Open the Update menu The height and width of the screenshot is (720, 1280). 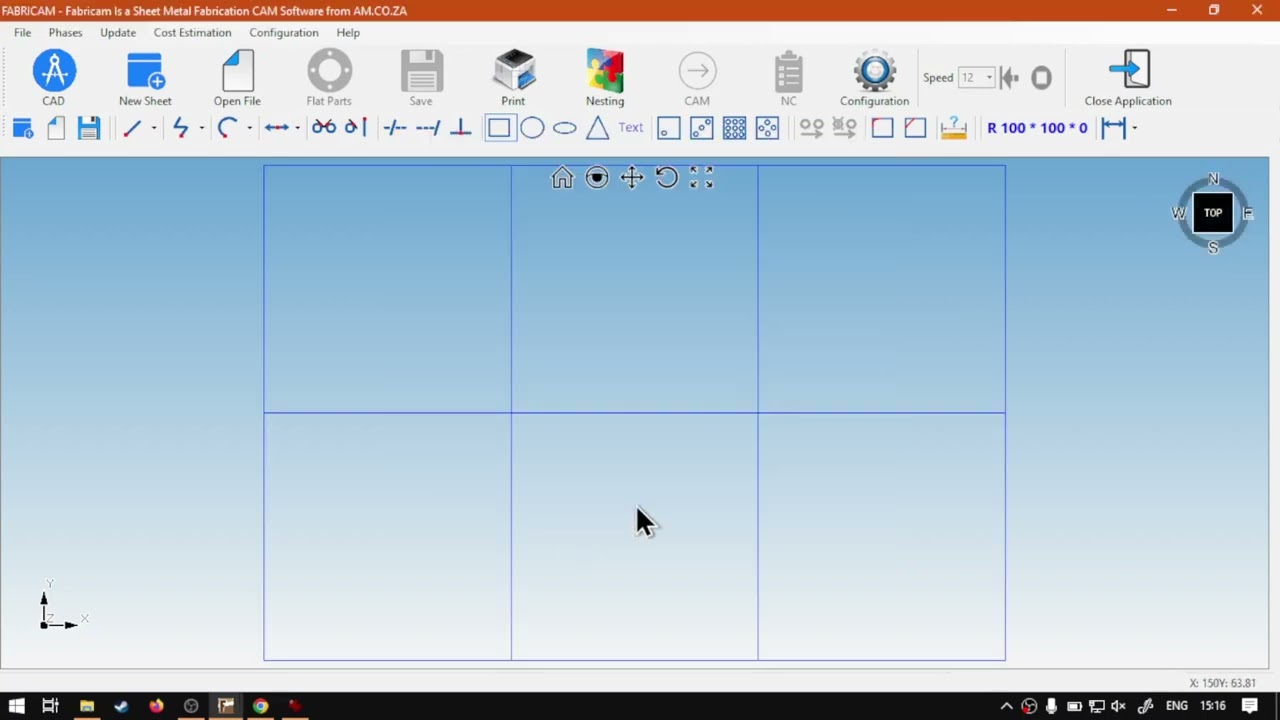point(118,32)
